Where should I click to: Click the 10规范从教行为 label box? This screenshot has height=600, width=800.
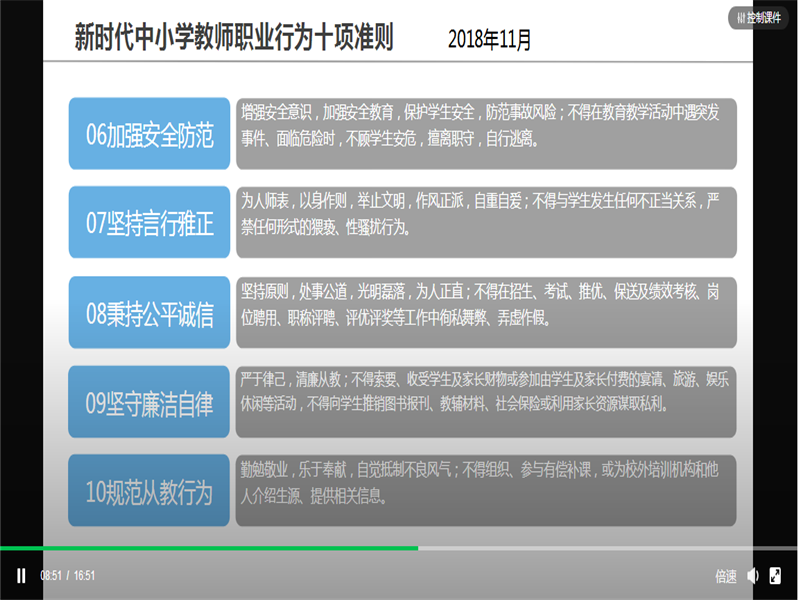149,491
